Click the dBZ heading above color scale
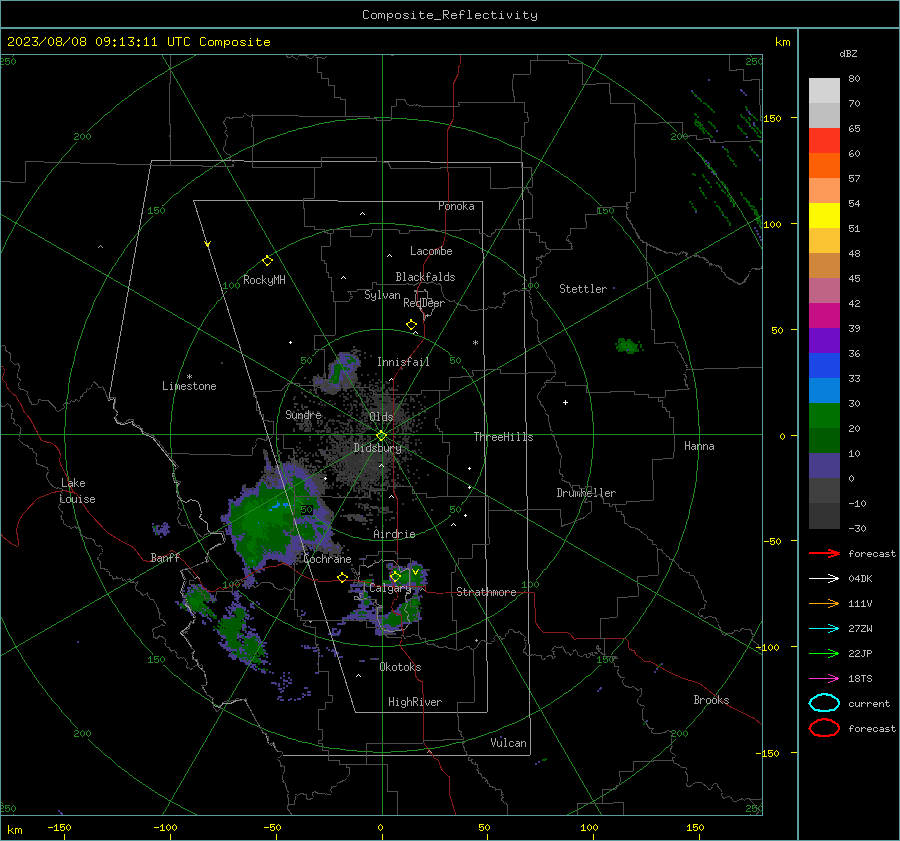 click(x=848, y=53)
